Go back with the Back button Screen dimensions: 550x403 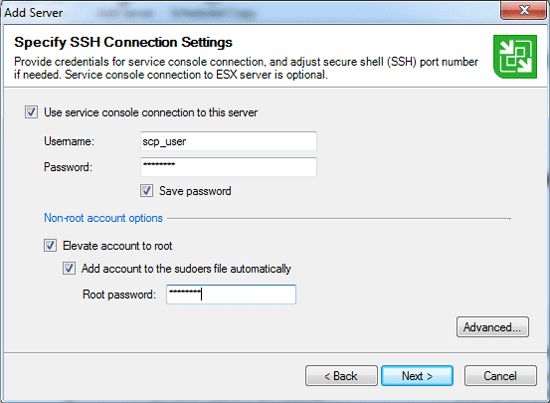click(341, 376)
